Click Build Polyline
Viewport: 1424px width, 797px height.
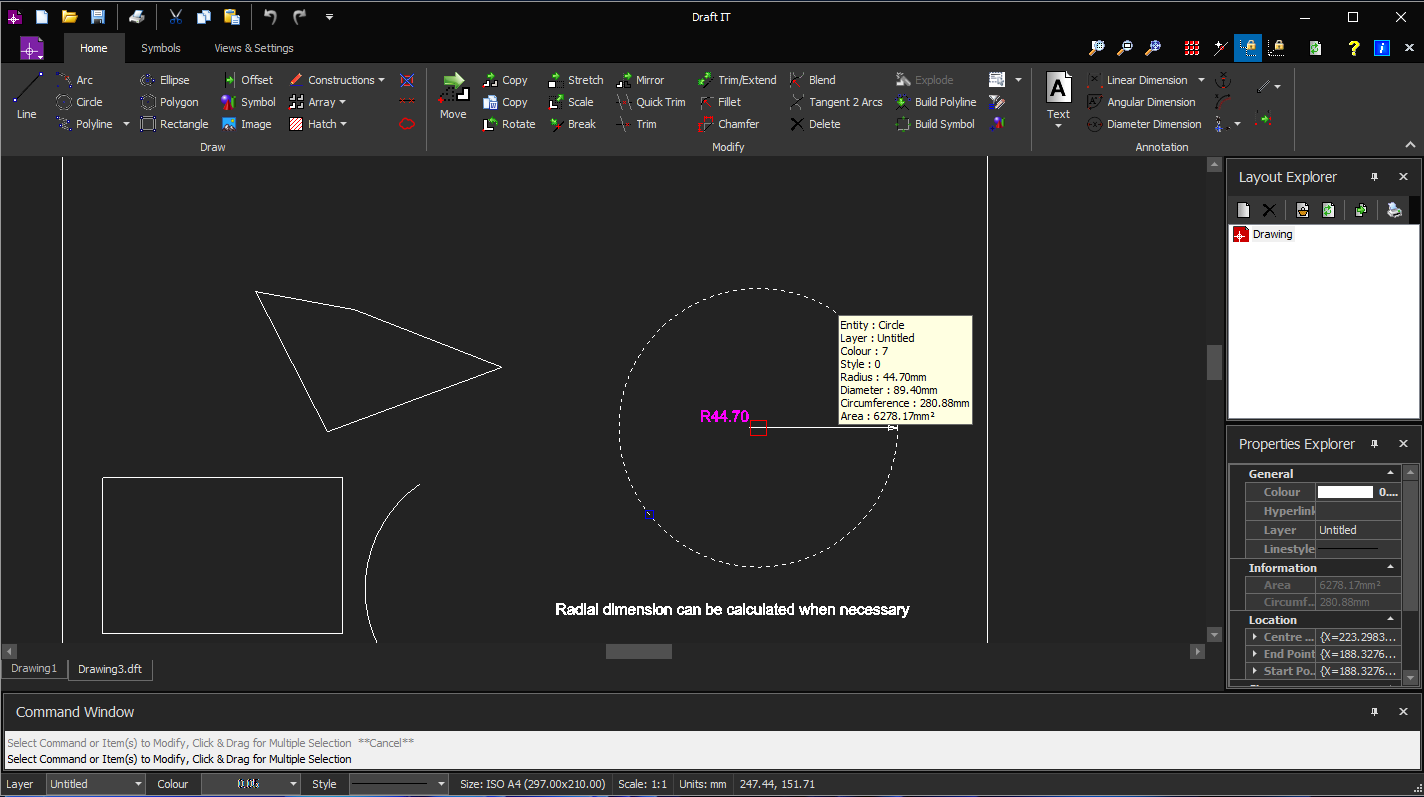pos(935,102)
